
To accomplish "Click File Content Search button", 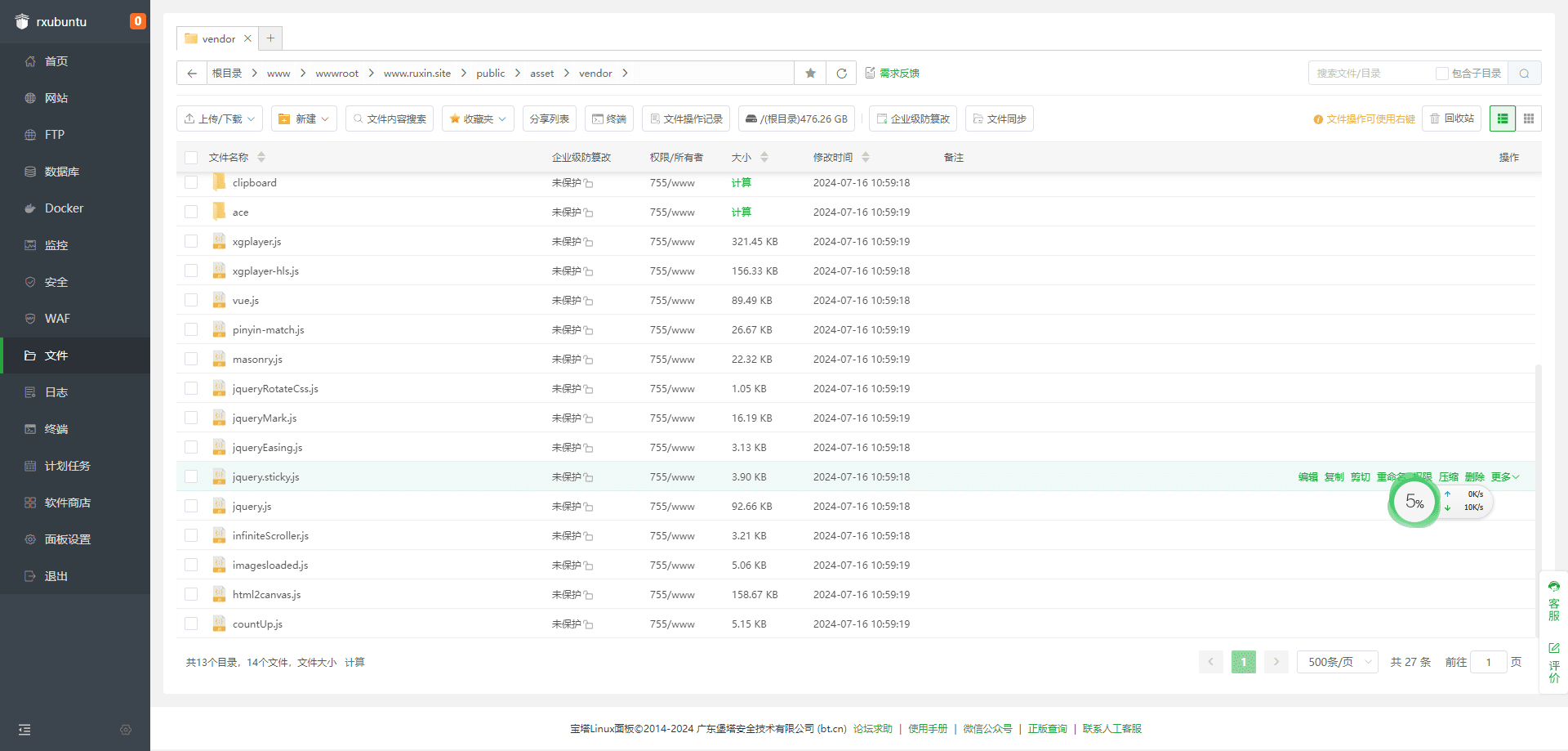I will pos(390,118).
